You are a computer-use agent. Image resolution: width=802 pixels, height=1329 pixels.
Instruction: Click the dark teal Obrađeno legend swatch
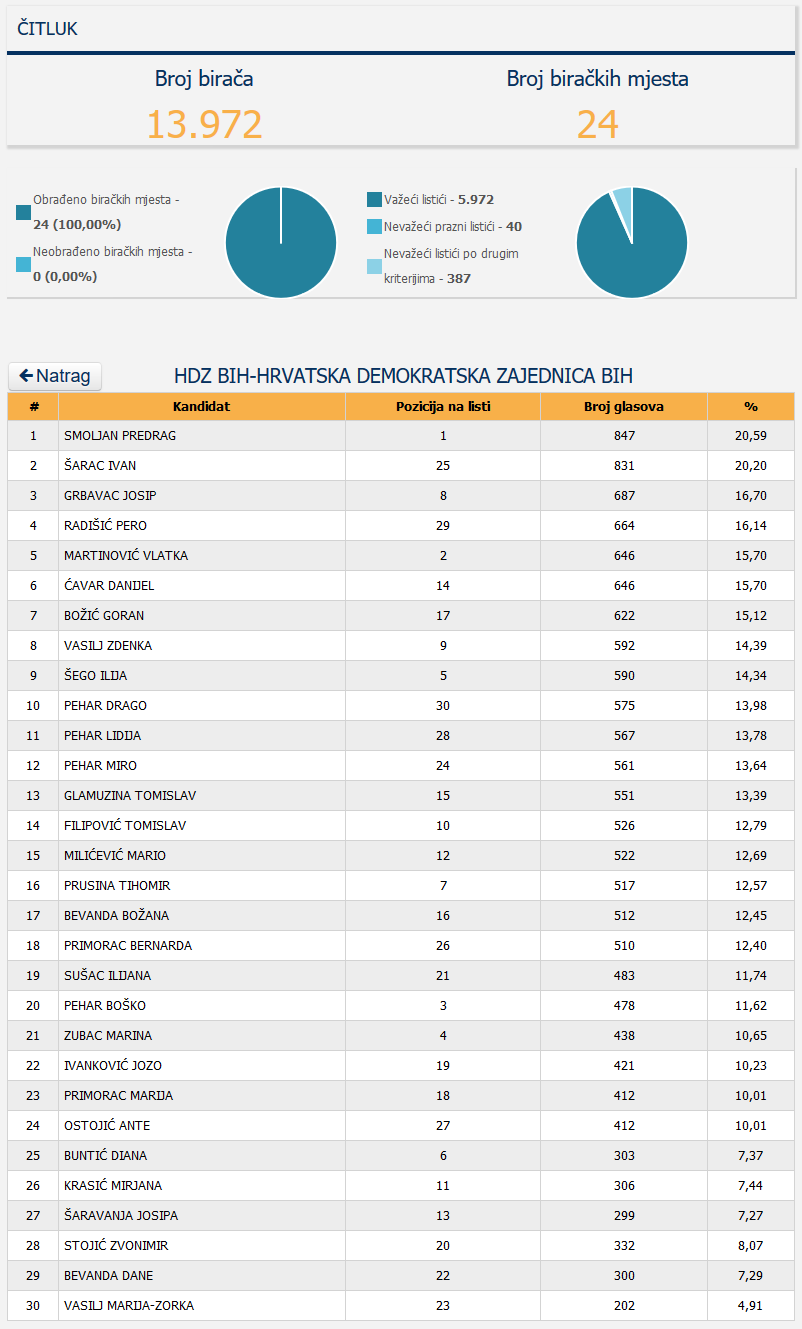tap(23, 212)
